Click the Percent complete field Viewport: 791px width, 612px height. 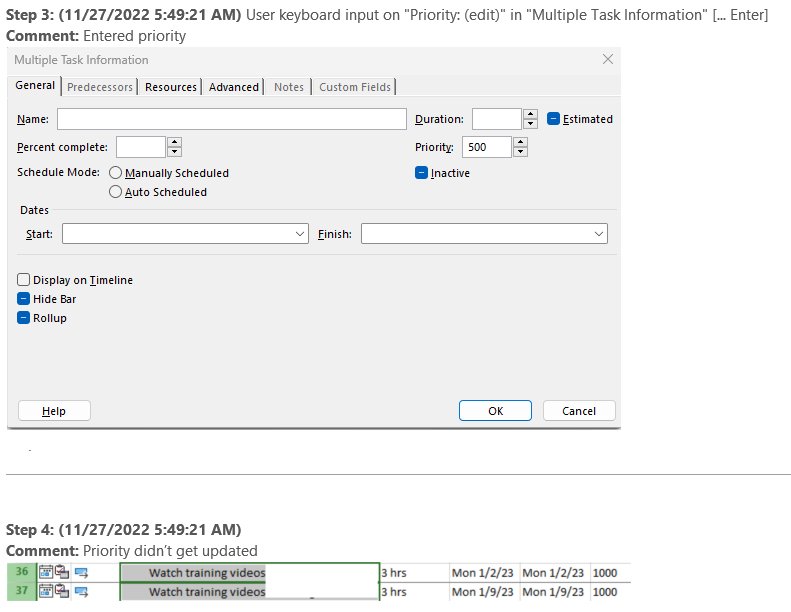[x=141, y=147]
